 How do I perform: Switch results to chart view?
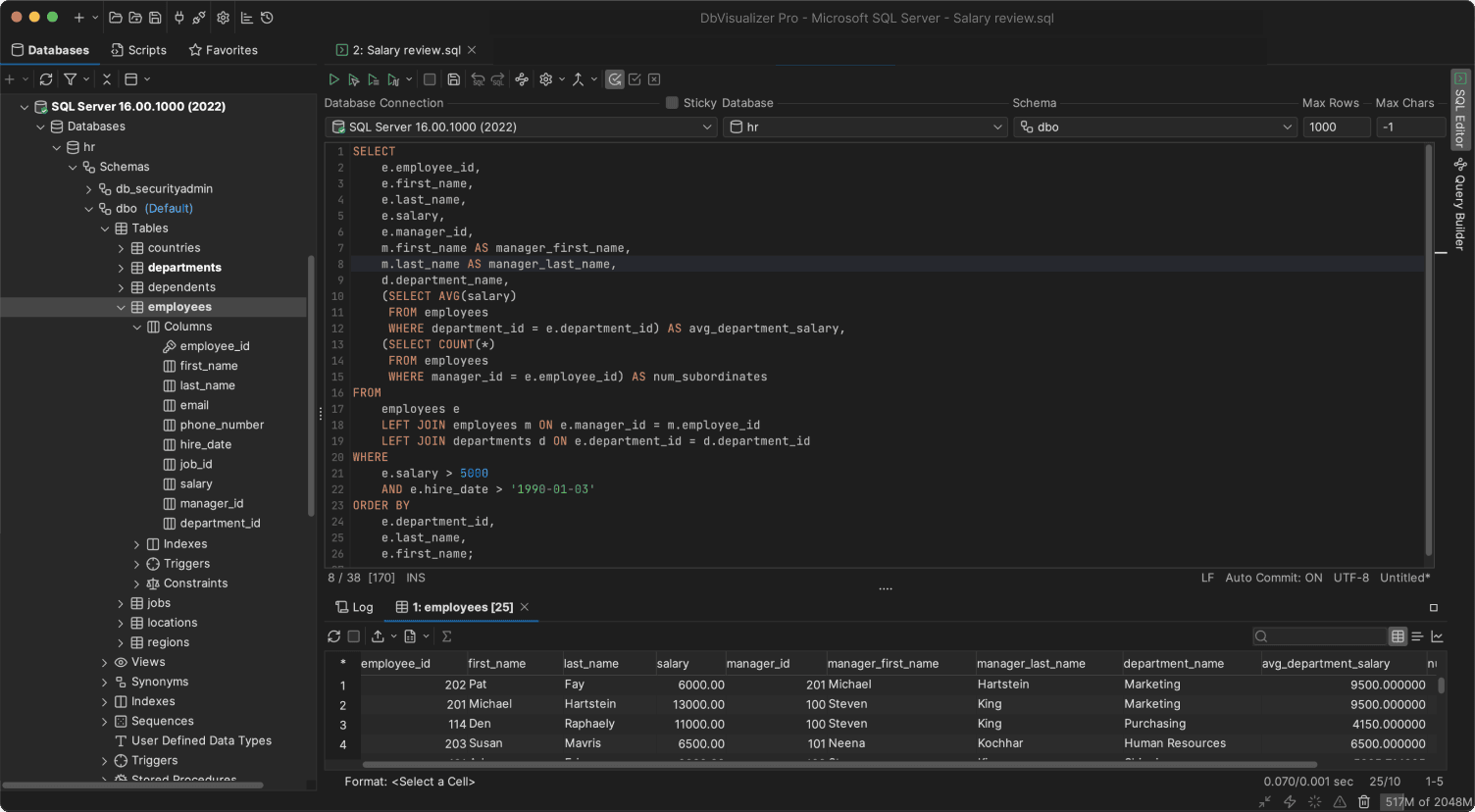coord(1438,635)
